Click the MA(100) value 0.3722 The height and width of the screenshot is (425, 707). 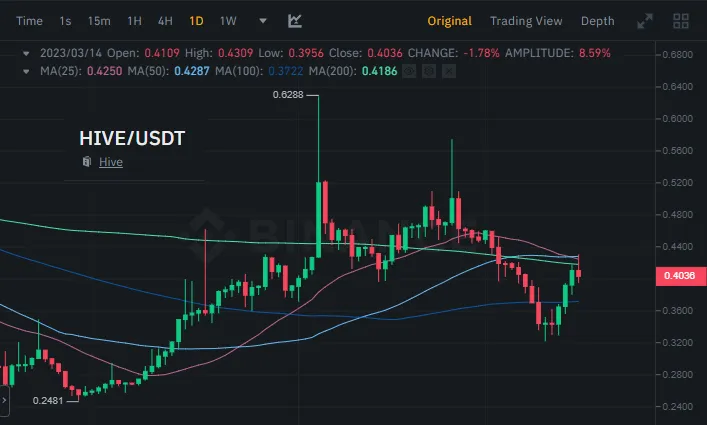(286, 71)
